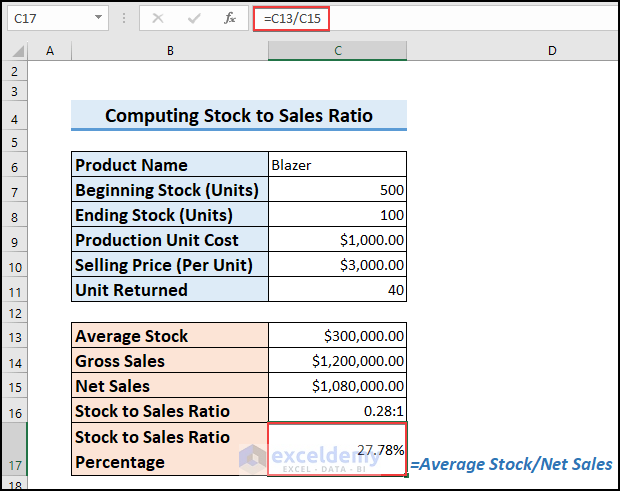Select the cell containing Blazer
Image resolution: width=620 pixels, height=491 pixels.
[338, 165]
